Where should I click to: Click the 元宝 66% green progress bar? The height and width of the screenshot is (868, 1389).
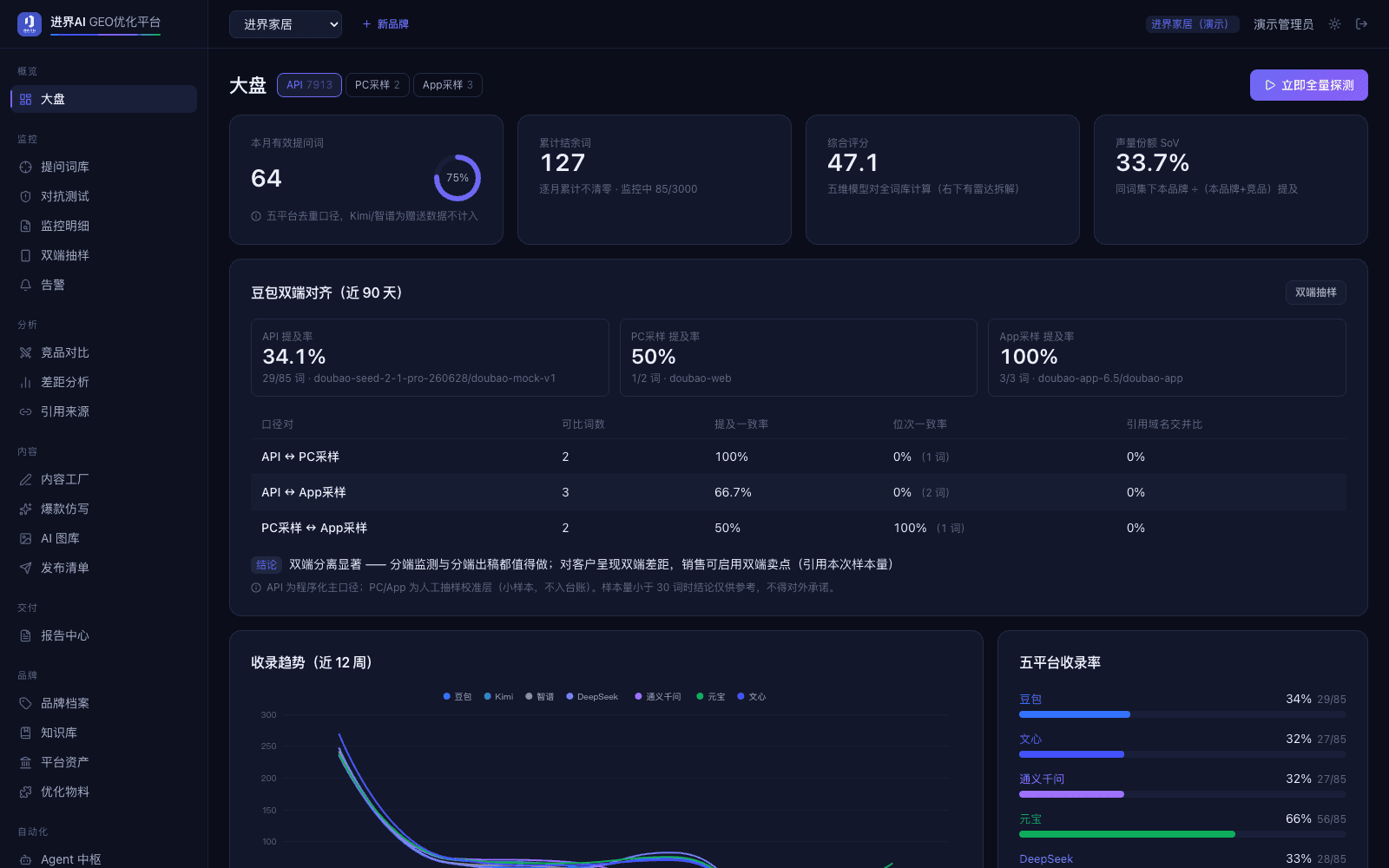tap(1182, 834)
